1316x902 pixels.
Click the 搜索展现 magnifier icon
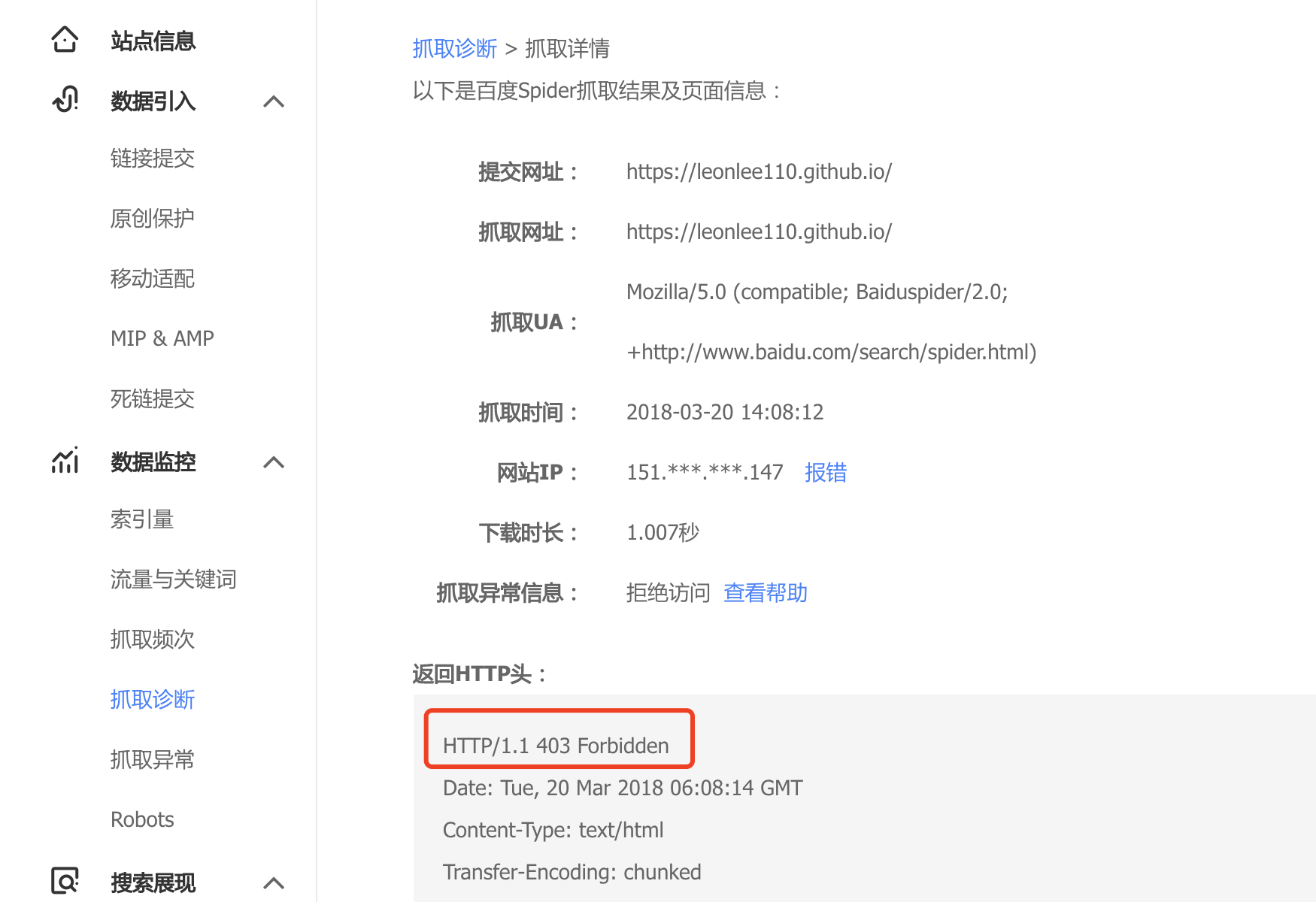(x=65, y=880)
